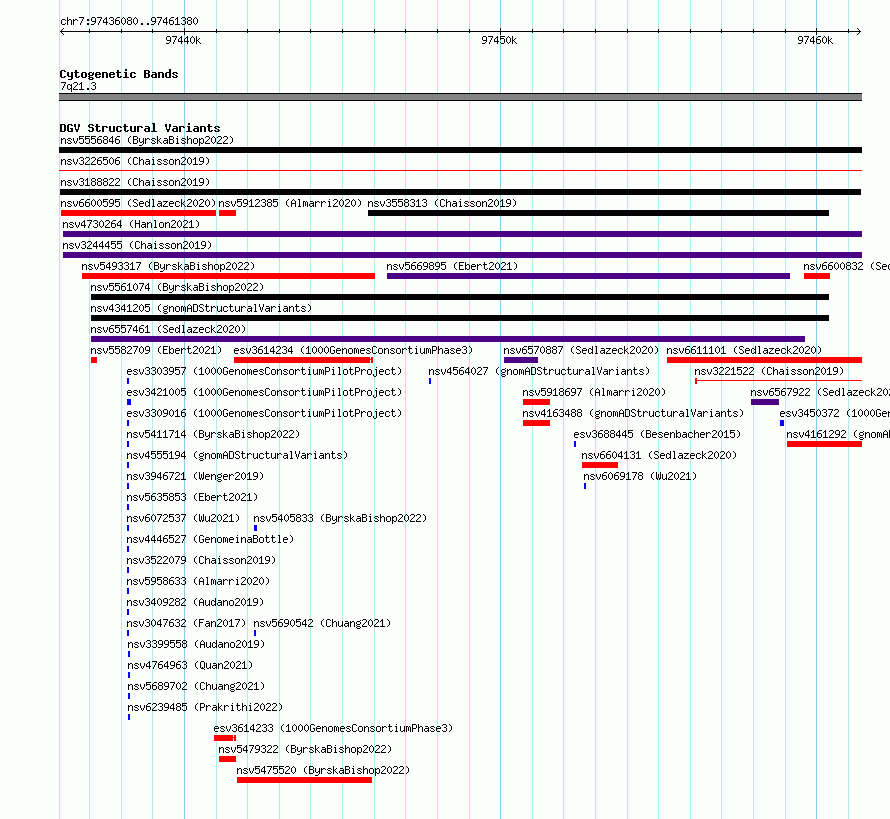Click nsv5561074 (ByrskaBishop2022) label
This screenshot has width=890, height=819.
(177, 287)
